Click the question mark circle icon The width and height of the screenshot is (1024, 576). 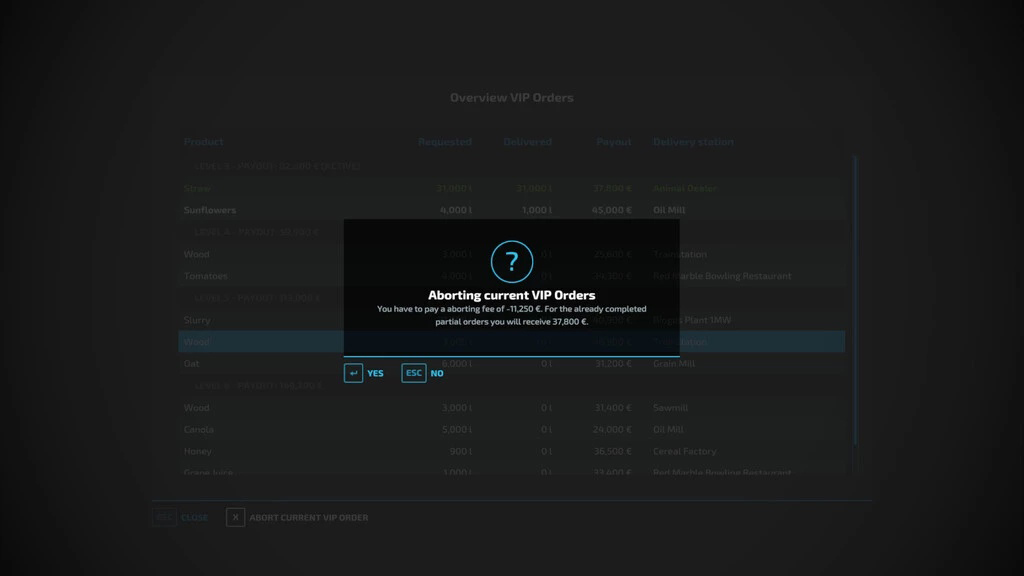pos(511,262)
